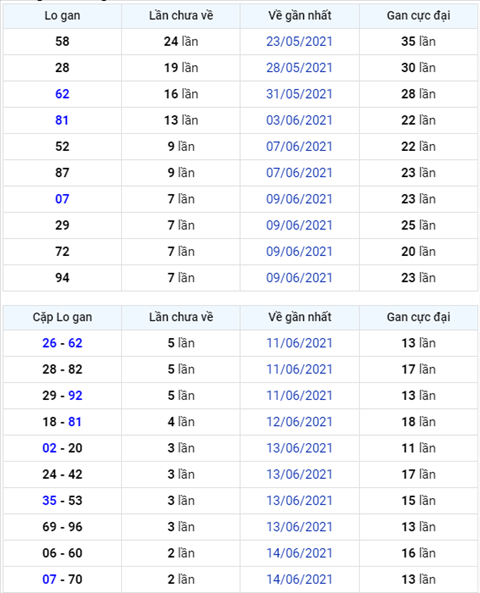Open date link in the row for 52
The height and width of the screenshot is (593, 480).
tap(299, 146)
